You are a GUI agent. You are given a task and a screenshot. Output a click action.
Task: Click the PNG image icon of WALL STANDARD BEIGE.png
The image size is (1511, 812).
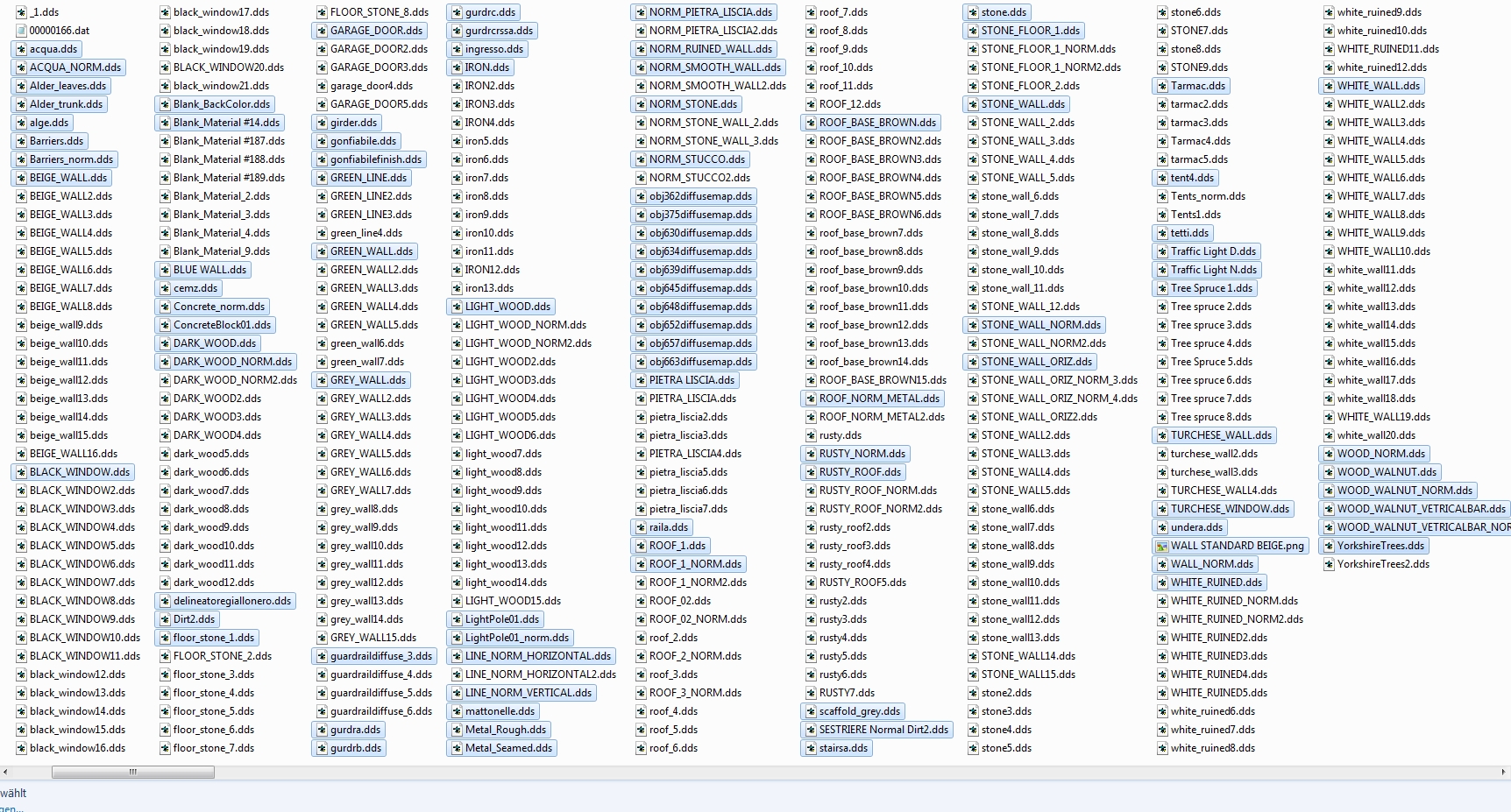tap(1162, 546)
